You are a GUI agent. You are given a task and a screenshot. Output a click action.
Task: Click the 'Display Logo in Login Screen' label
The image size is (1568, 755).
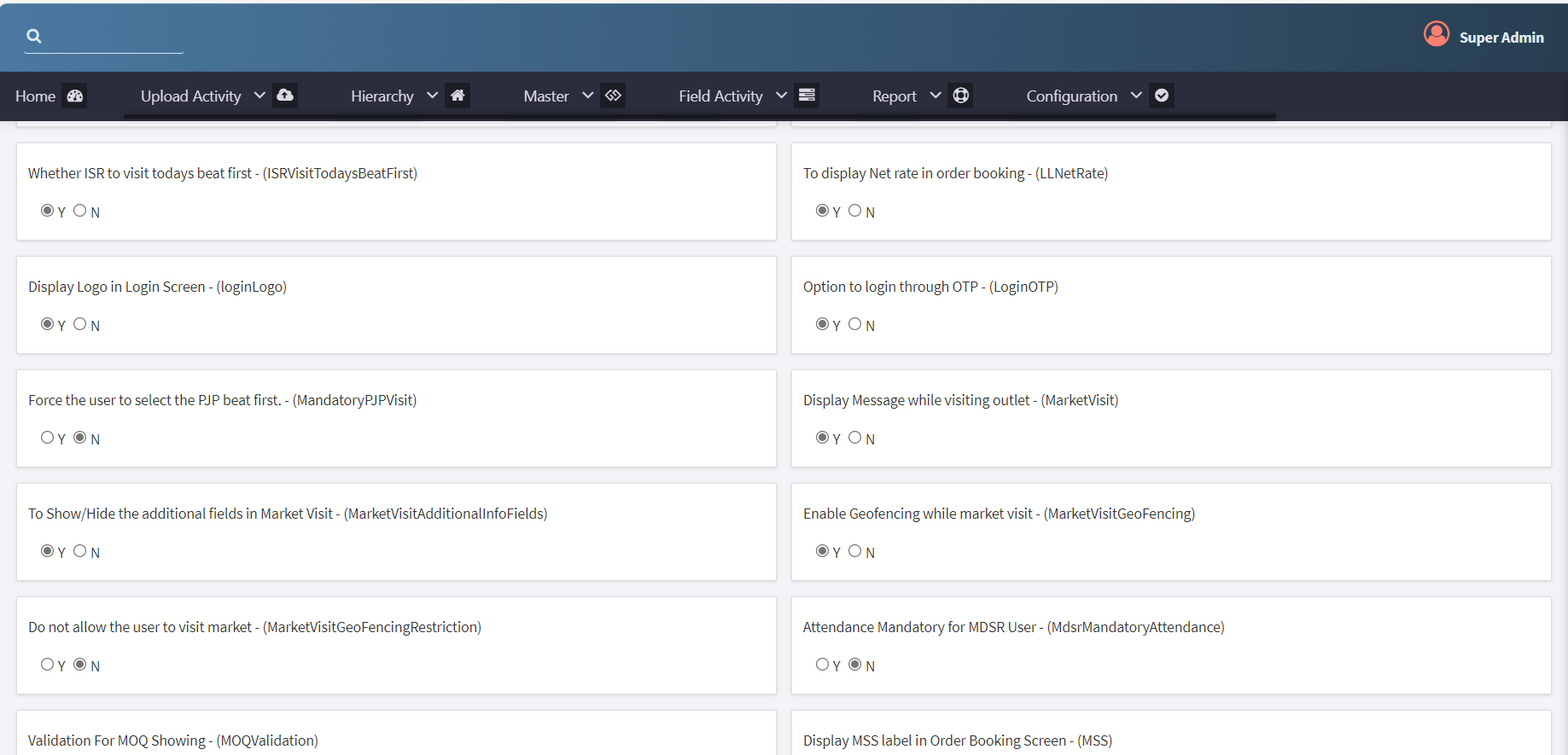pyautogui.click(x=158, y=287)
